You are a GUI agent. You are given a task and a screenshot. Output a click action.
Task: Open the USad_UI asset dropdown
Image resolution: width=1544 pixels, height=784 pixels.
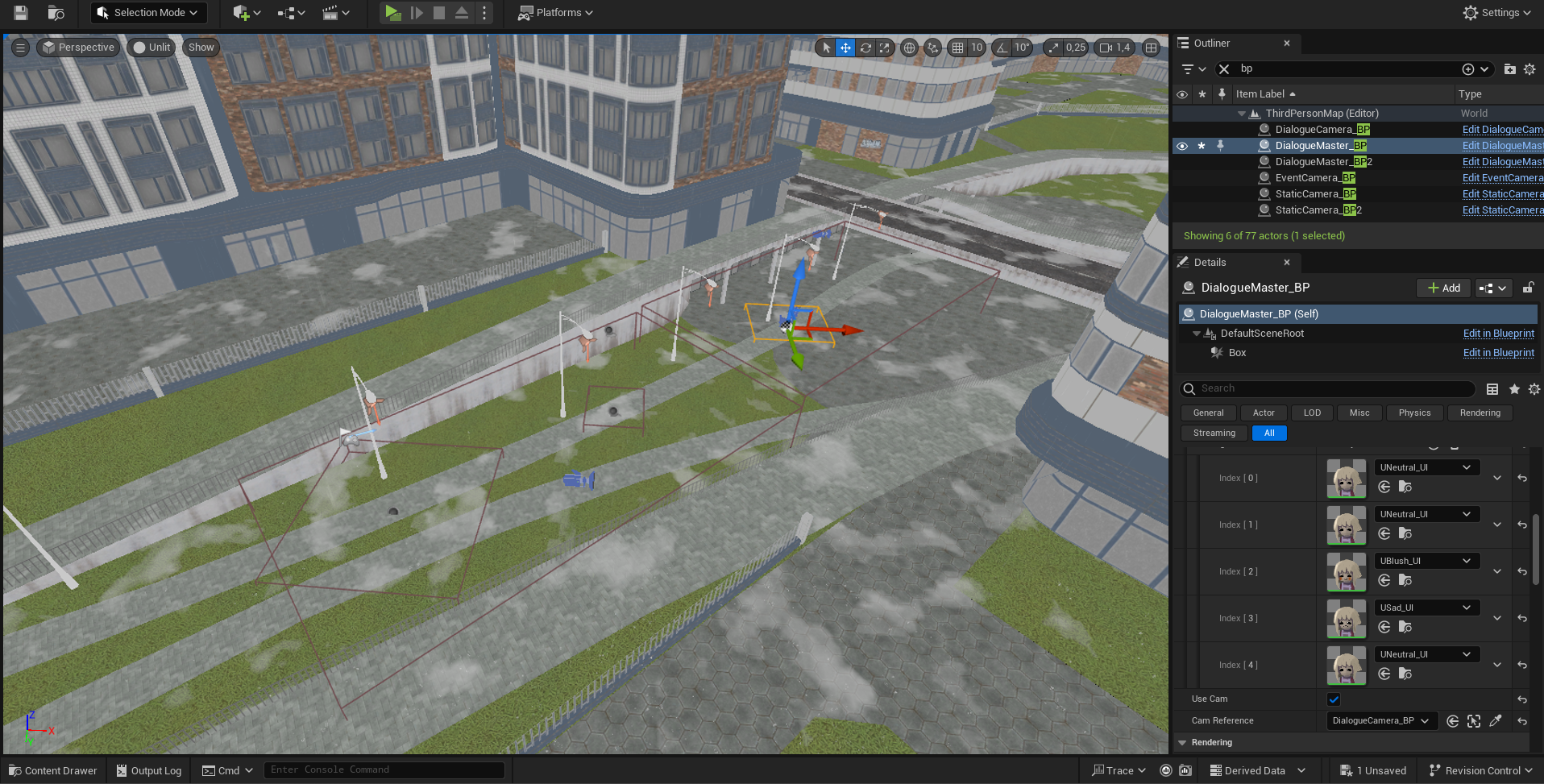click(1426, 608)
